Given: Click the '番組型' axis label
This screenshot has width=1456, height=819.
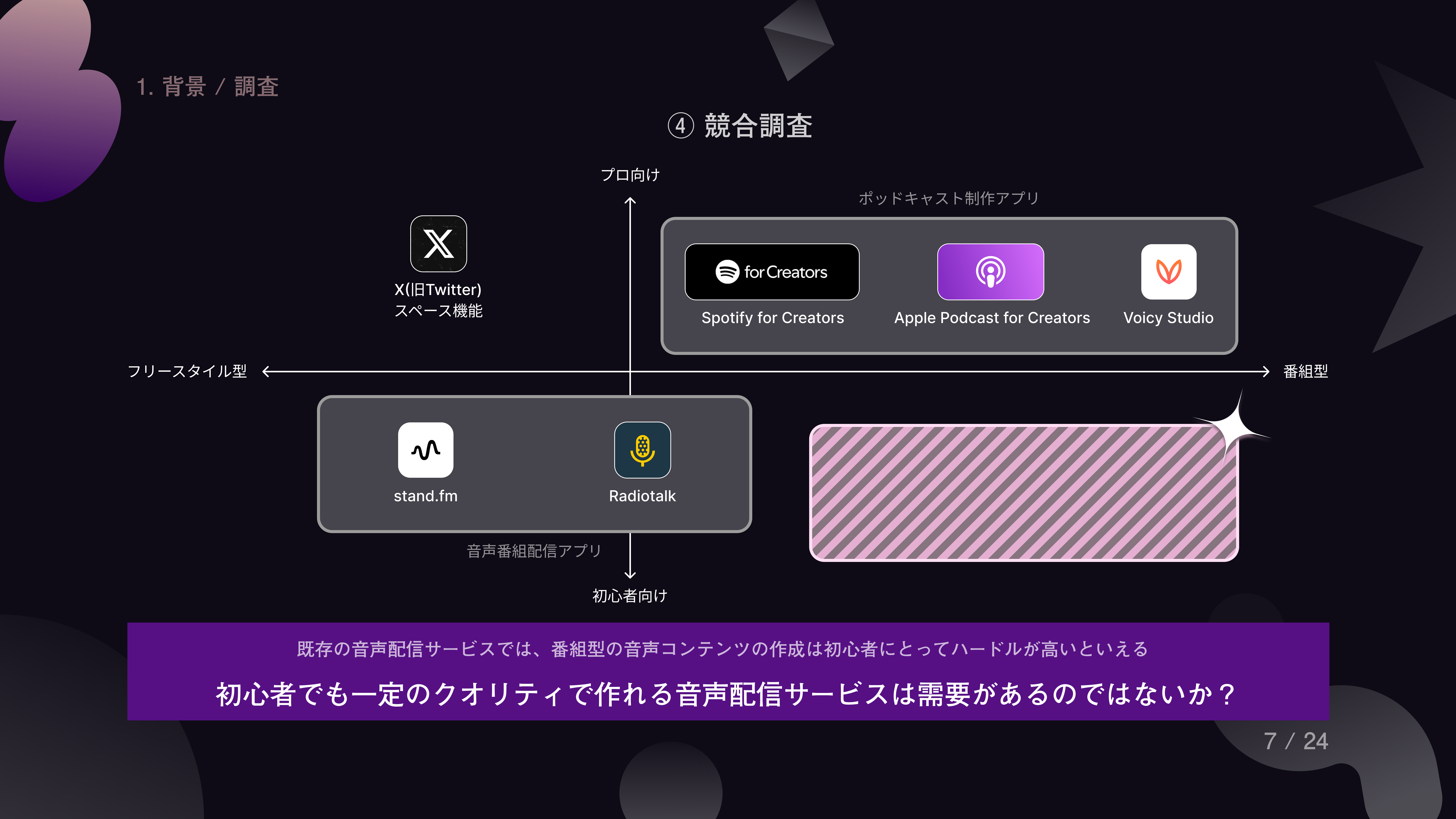Looking at the screenshot, I should click(1306, 371).
